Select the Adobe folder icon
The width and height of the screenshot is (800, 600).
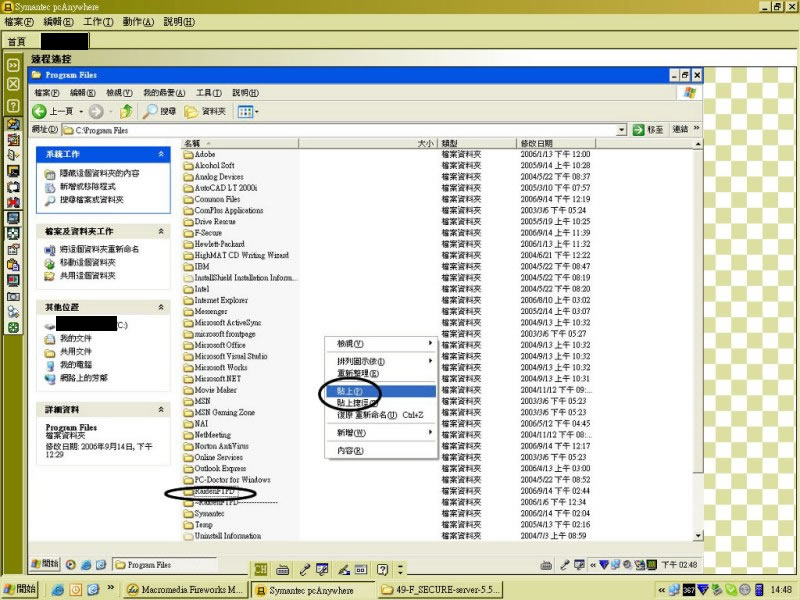coord(188,154)
